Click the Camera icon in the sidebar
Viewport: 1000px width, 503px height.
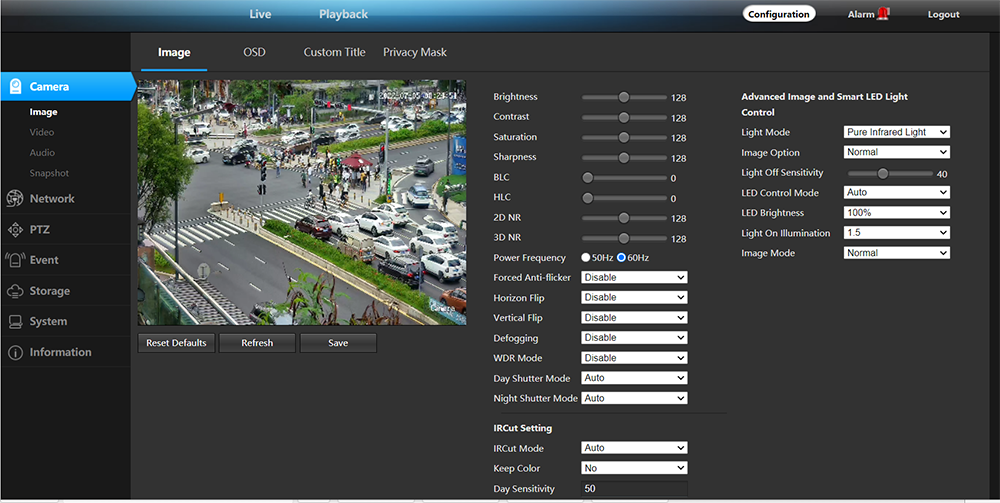pyautogui.click(x=16, y=87)
